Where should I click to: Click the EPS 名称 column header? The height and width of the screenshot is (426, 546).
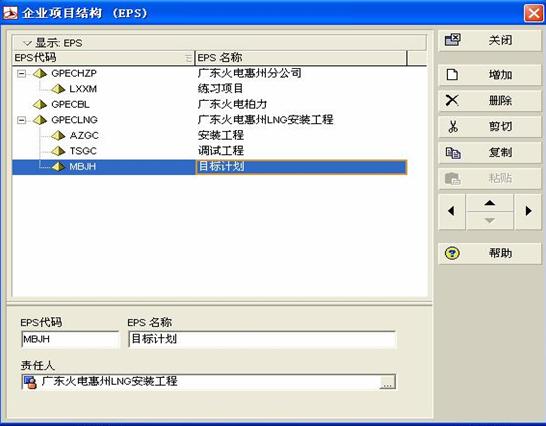[x=301, y=58]
